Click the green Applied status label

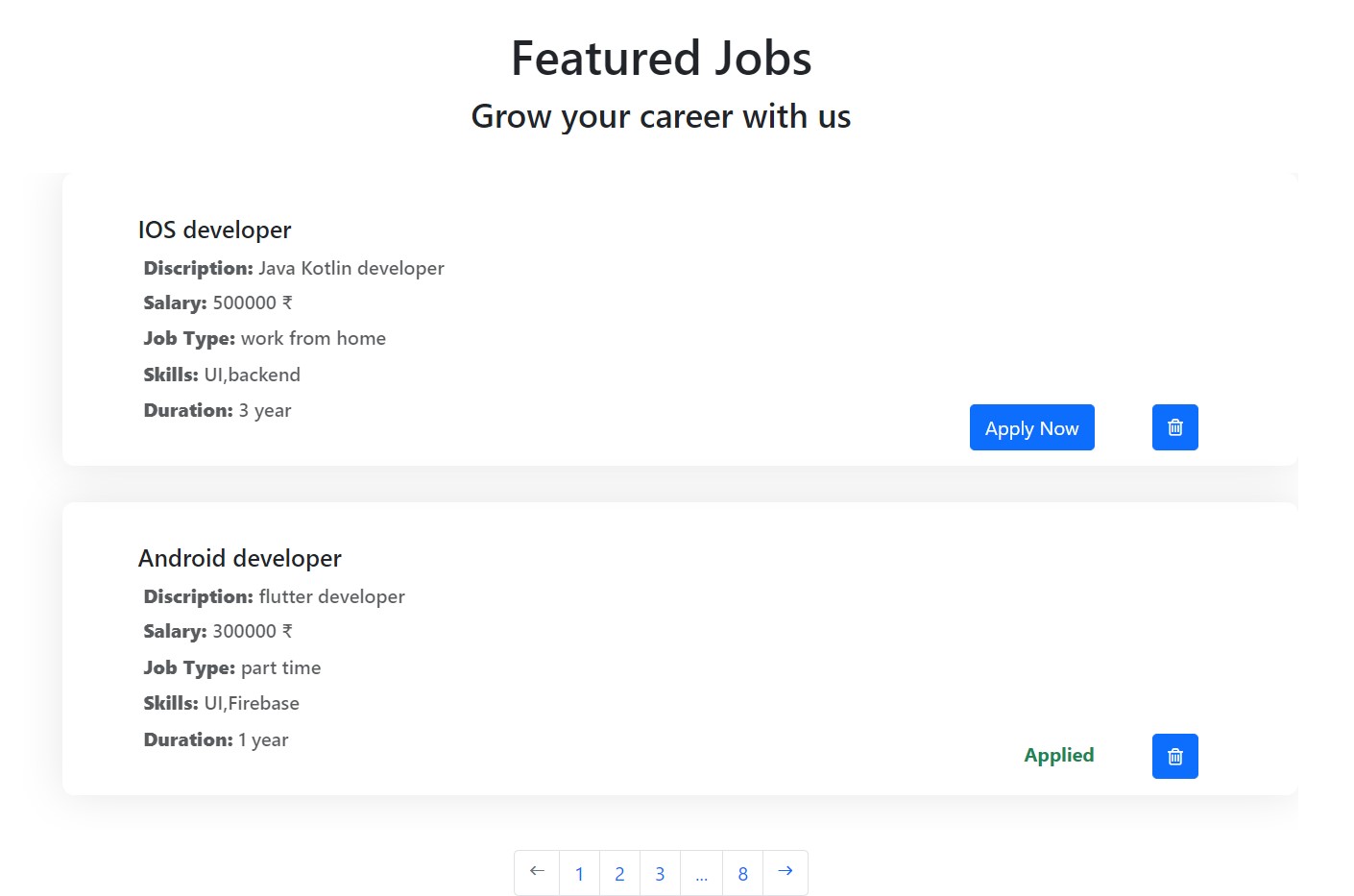pos(1058,755)
